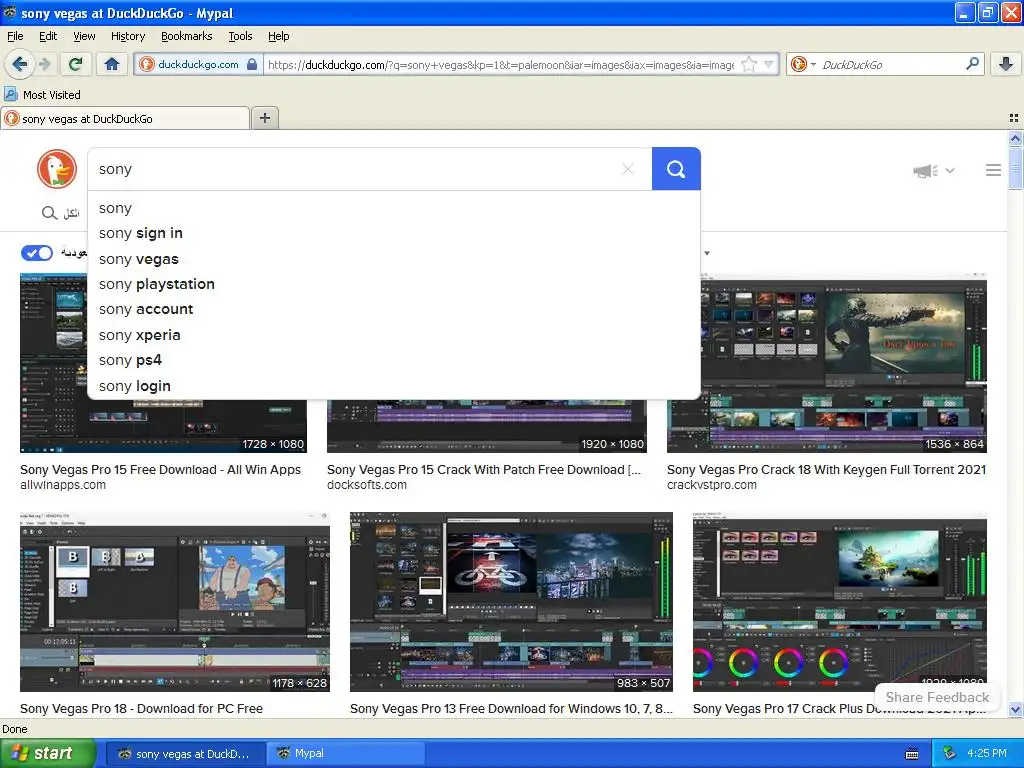Open the color wheels Sony Vegas Pro 17 thumbnail

pos(839,601)
